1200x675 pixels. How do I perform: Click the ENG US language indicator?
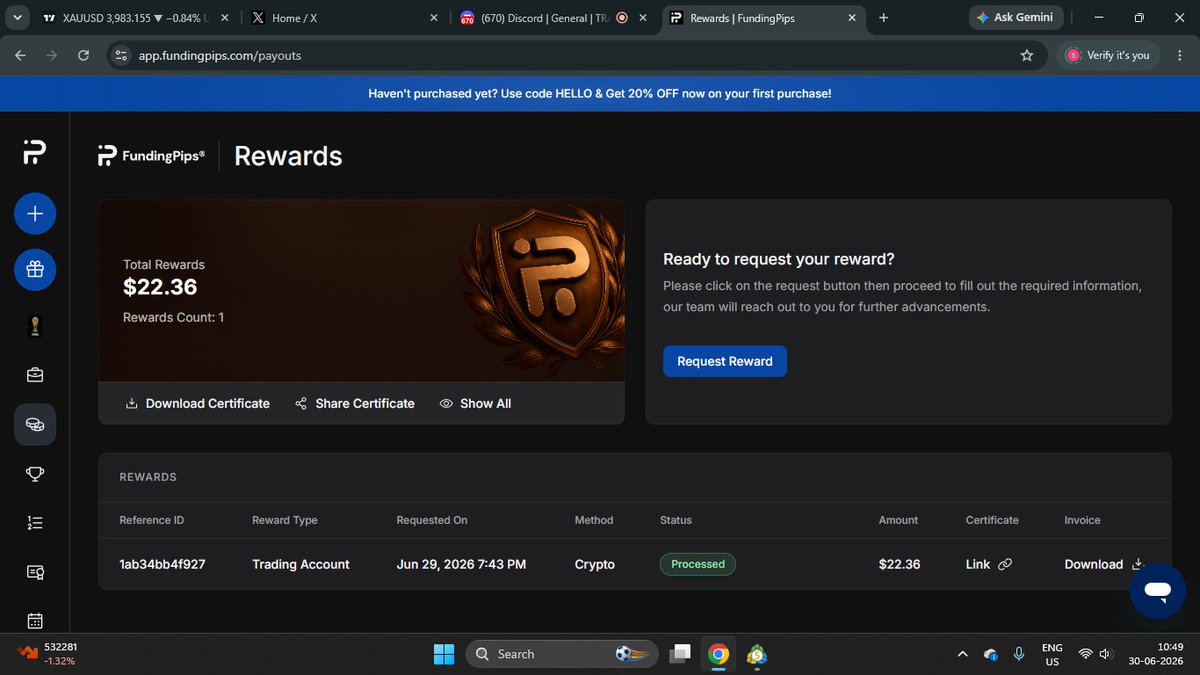[1052, 654]
